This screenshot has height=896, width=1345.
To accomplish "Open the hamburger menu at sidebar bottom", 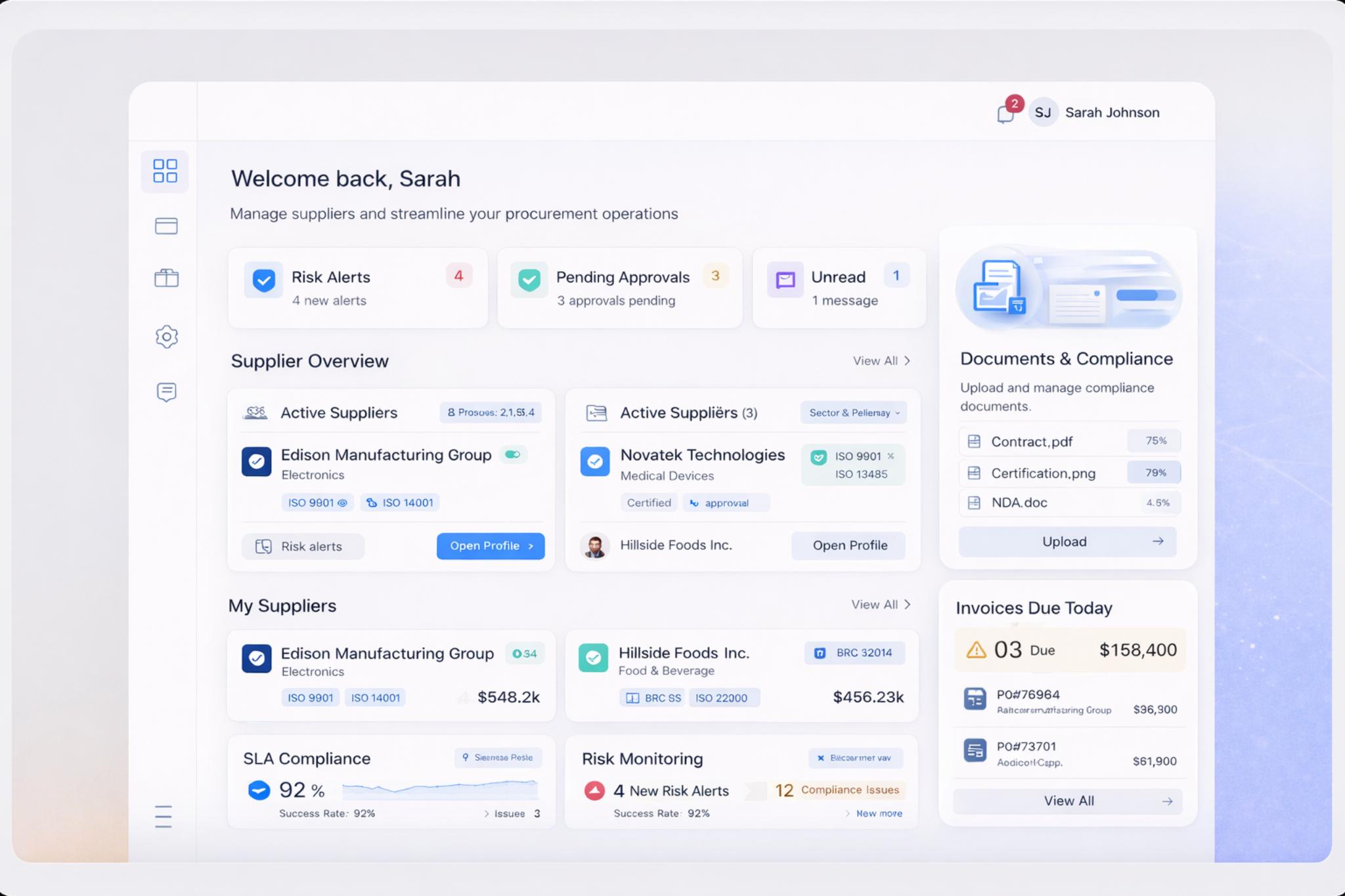I will (x=164, y=815).
